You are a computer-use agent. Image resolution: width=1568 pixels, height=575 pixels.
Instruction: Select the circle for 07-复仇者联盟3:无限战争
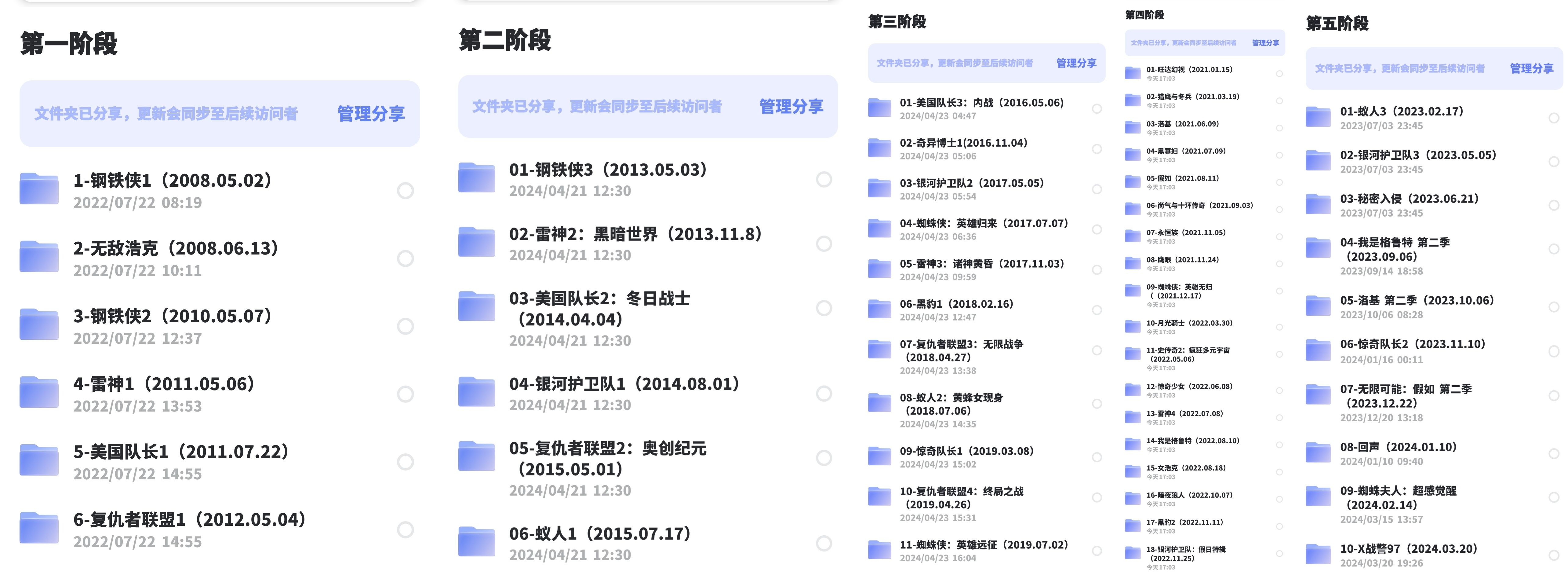coord(1097,350)
